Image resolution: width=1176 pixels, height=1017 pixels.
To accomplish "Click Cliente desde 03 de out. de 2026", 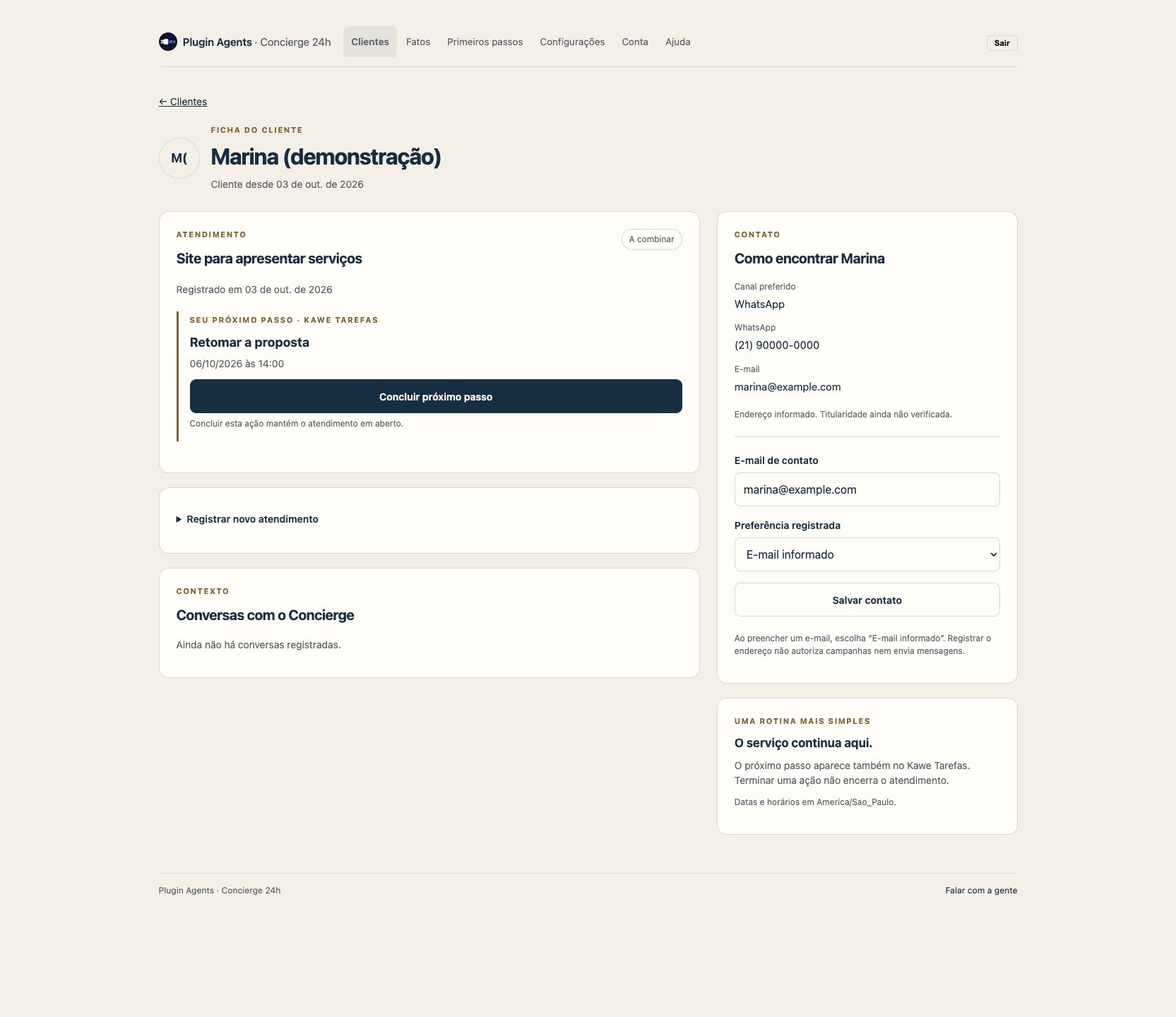I will click(287, 184).
